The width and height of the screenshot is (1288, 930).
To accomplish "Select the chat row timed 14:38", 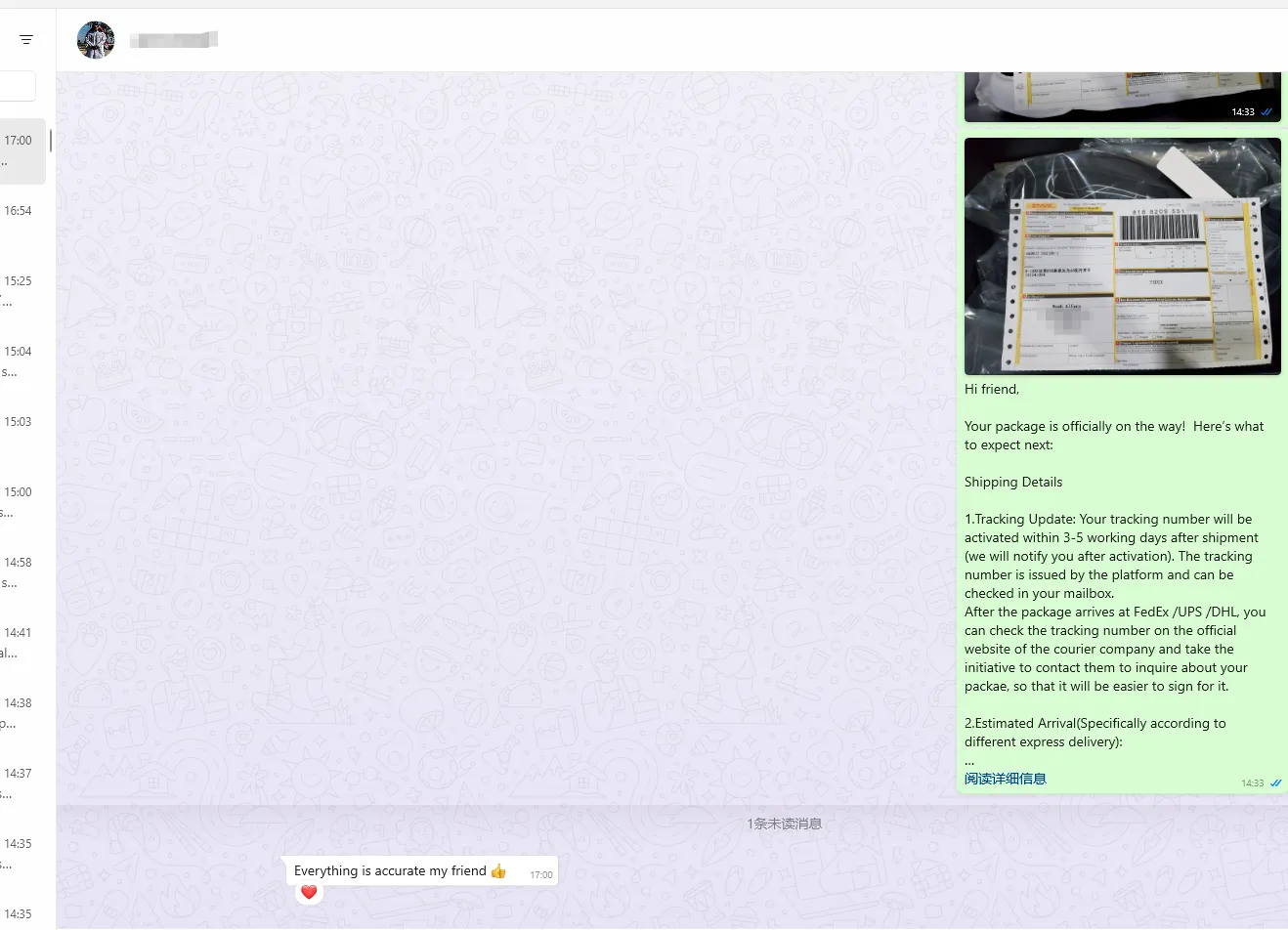I will (x=22, y=712).
